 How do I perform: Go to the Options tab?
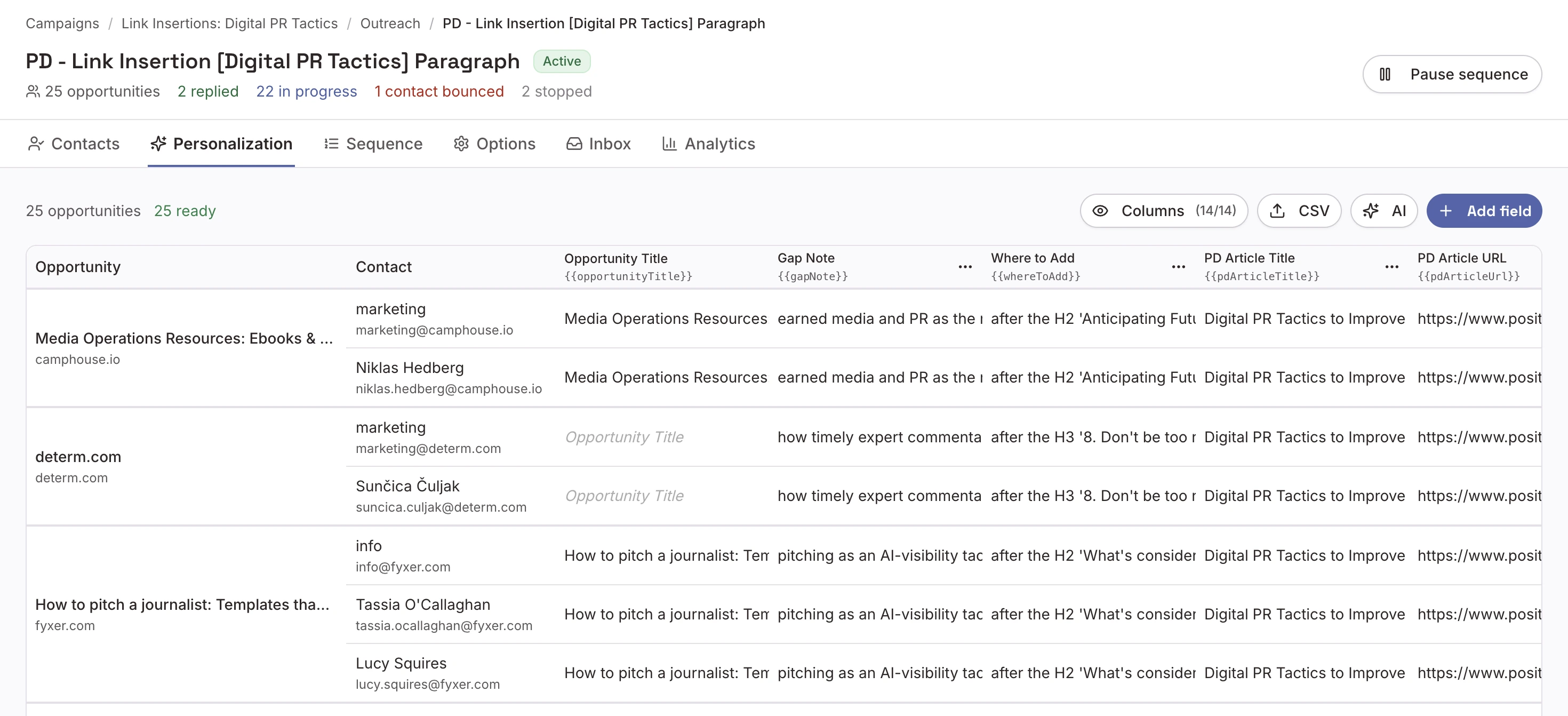point(494,144)
